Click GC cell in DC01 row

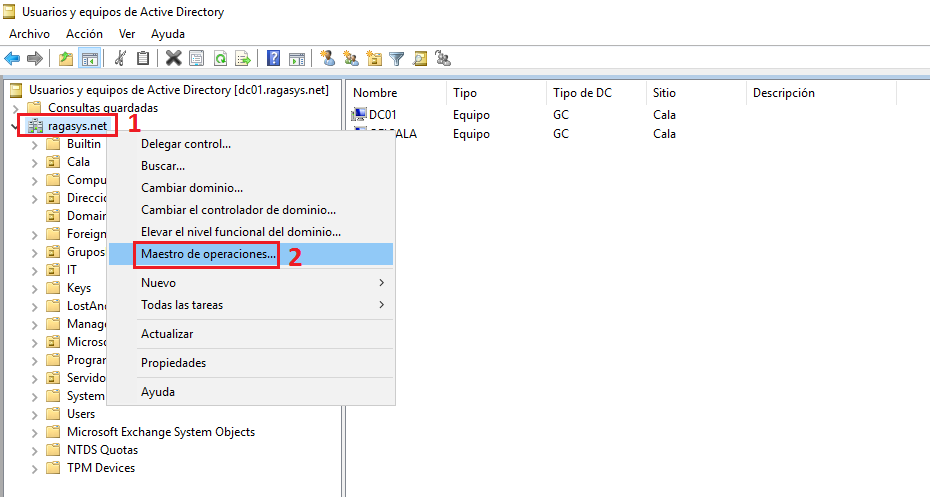coord(561,114)
